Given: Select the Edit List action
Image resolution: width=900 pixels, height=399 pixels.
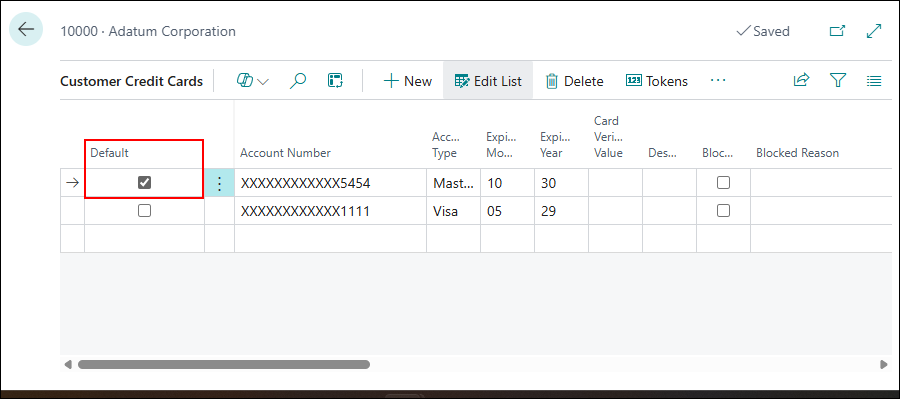Looking at the screenshot, I should click(488, 81).
